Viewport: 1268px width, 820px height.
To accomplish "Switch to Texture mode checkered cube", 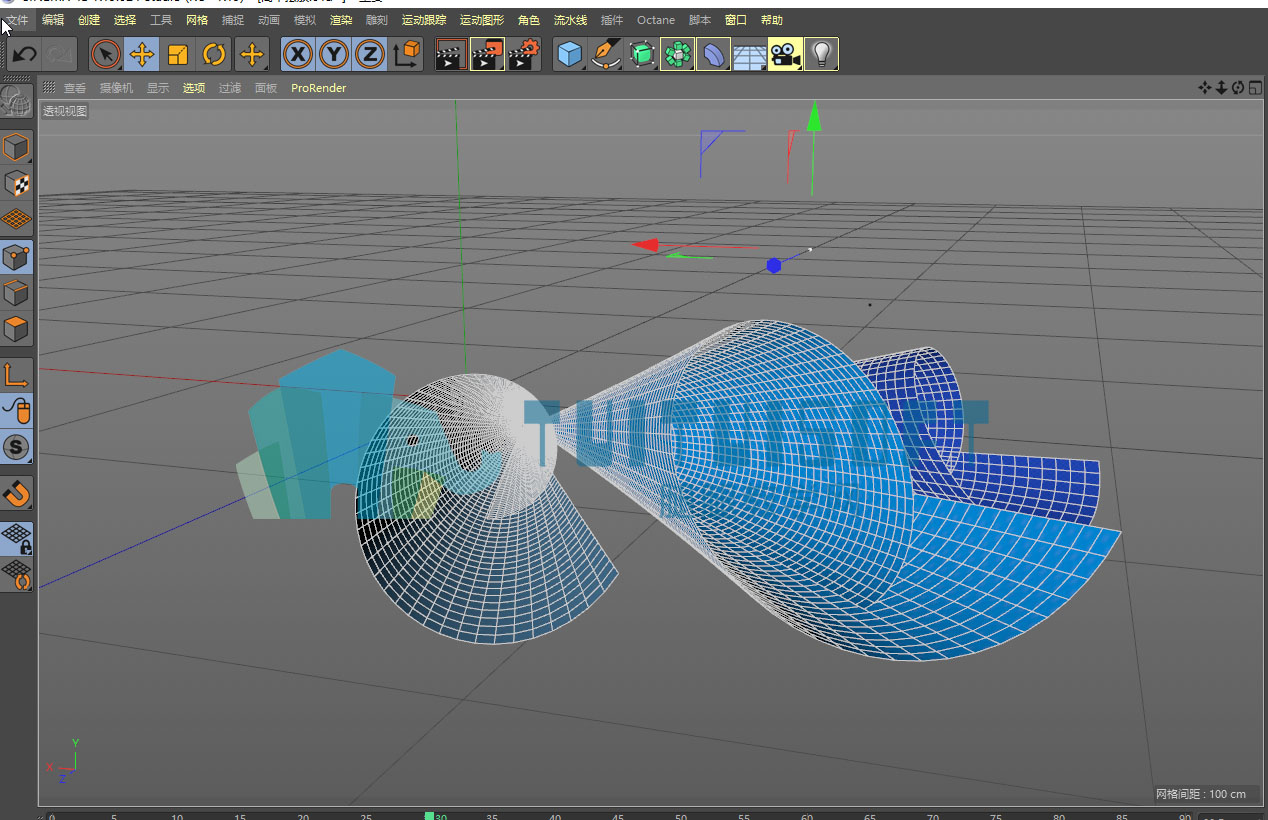I will click(16, 185).
